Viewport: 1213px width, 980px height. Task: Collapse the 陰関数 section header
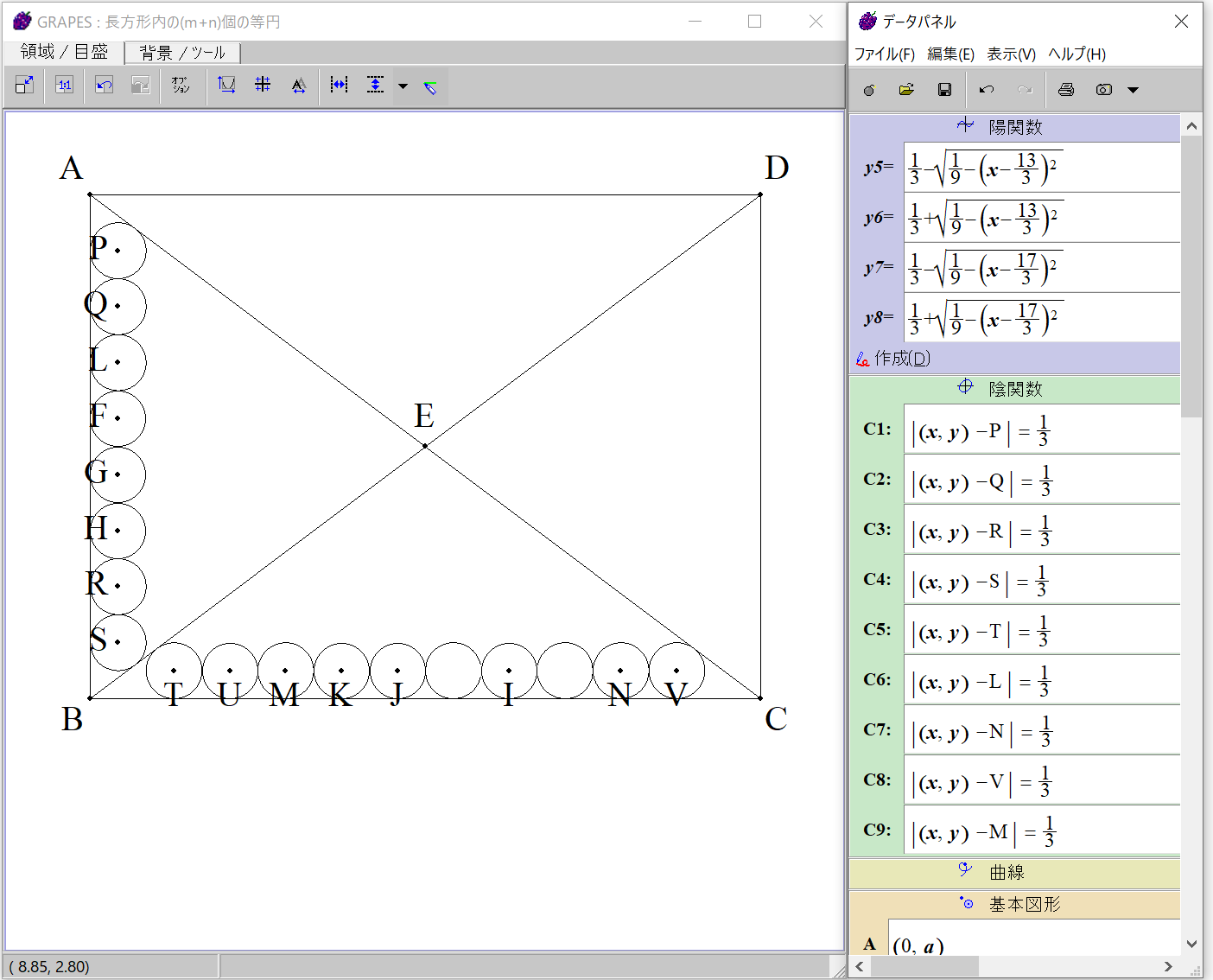[1014, 389]
